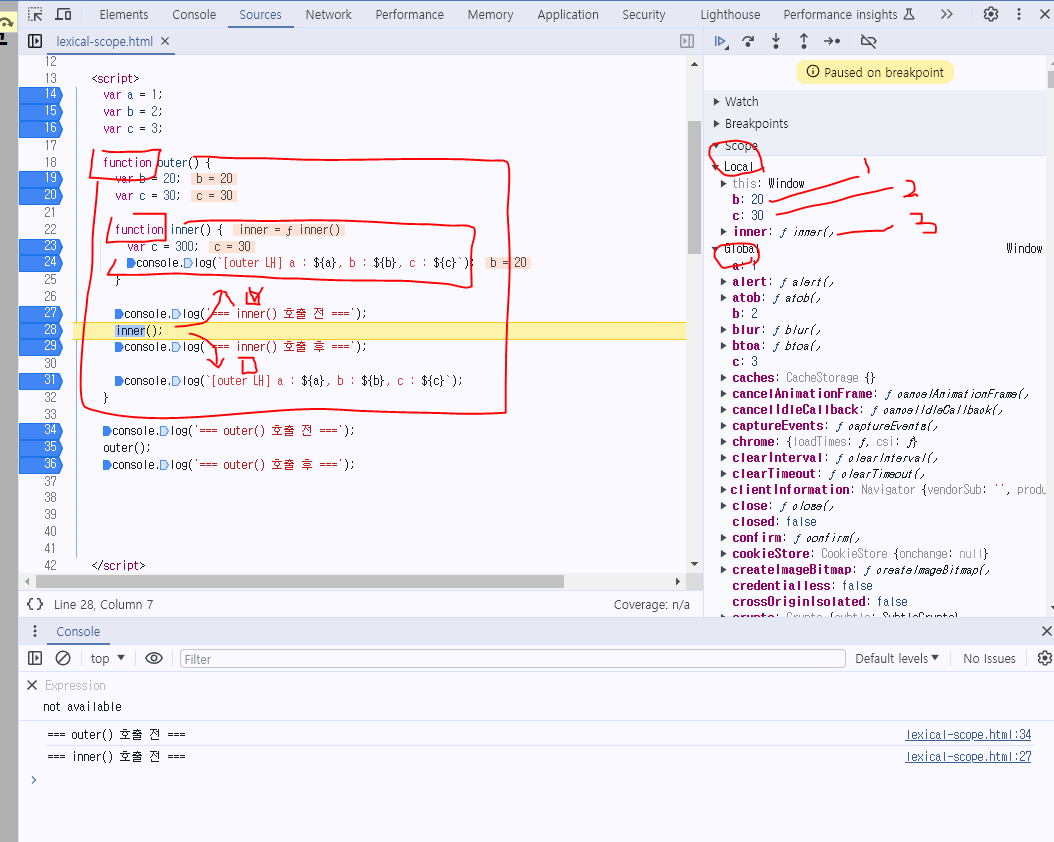The image size is (1054, 842).
Task: Open the Network tab
Action: [329, 14]
